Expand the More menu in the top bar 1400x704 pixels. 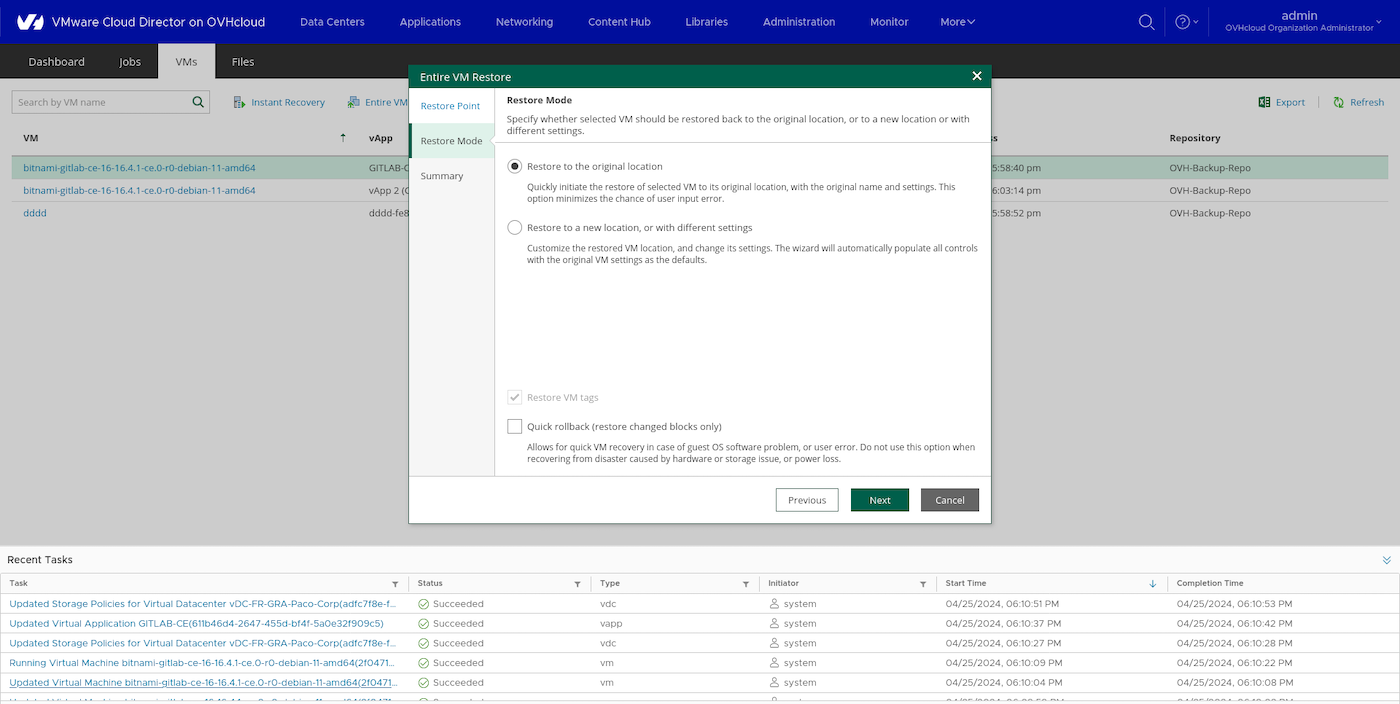click(956, 21)
